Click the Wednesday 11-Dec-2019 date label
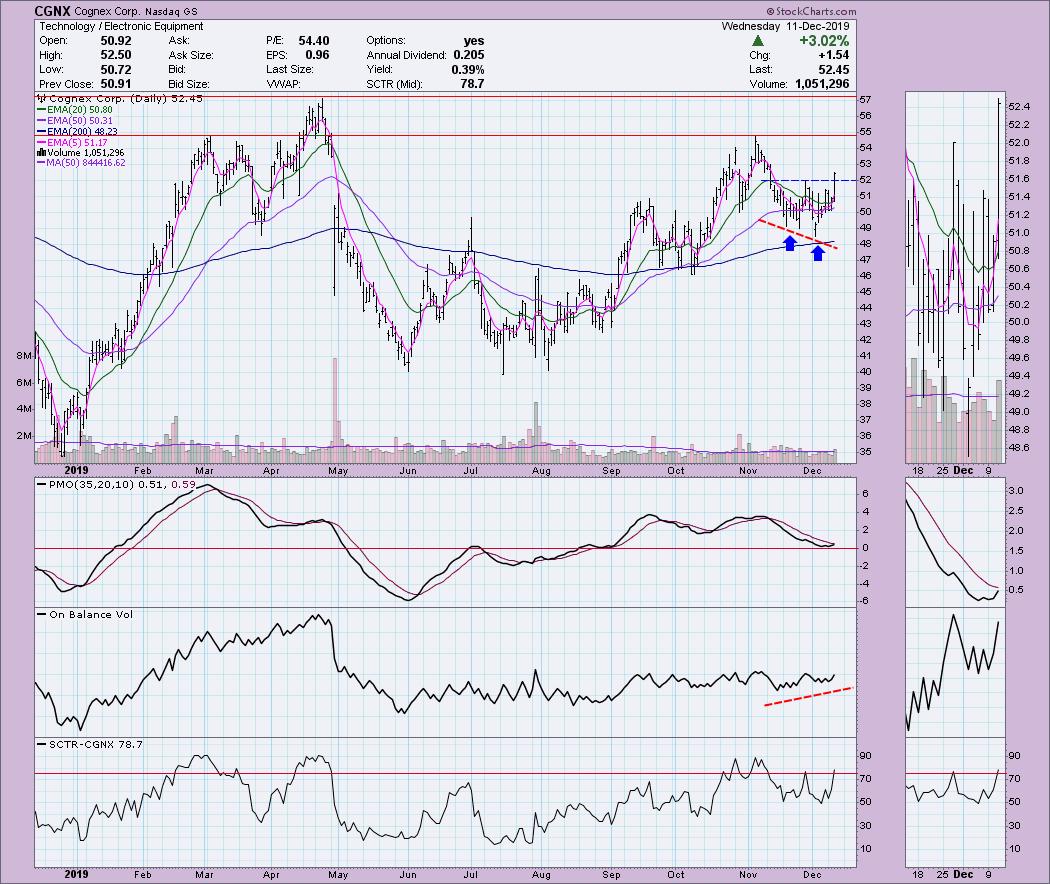The height and width of the screenshot is (884, 1050). point(785,26)
